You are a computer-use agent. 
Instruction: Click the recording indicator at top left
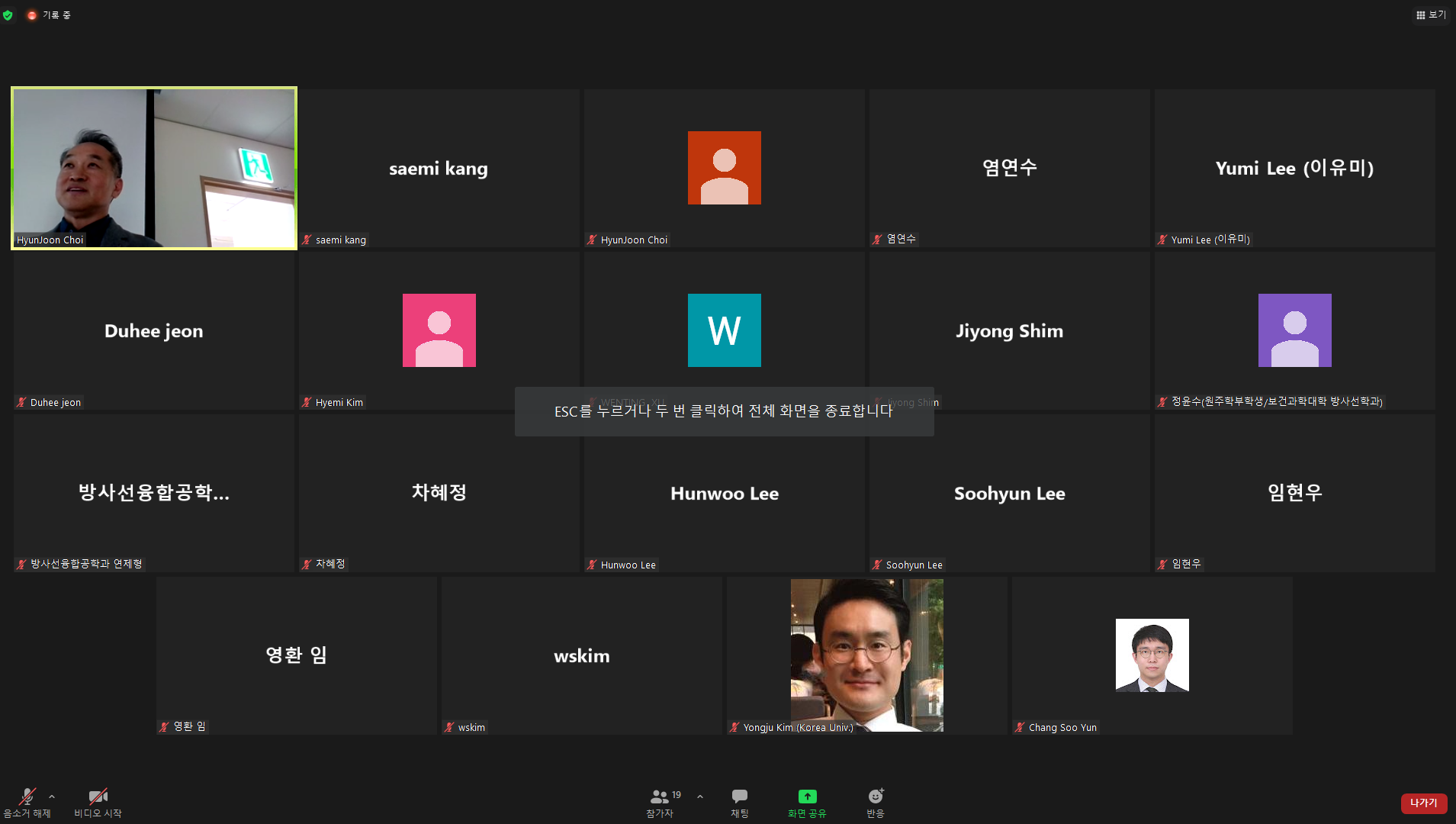pyautogui.click(x=49, y=14)
